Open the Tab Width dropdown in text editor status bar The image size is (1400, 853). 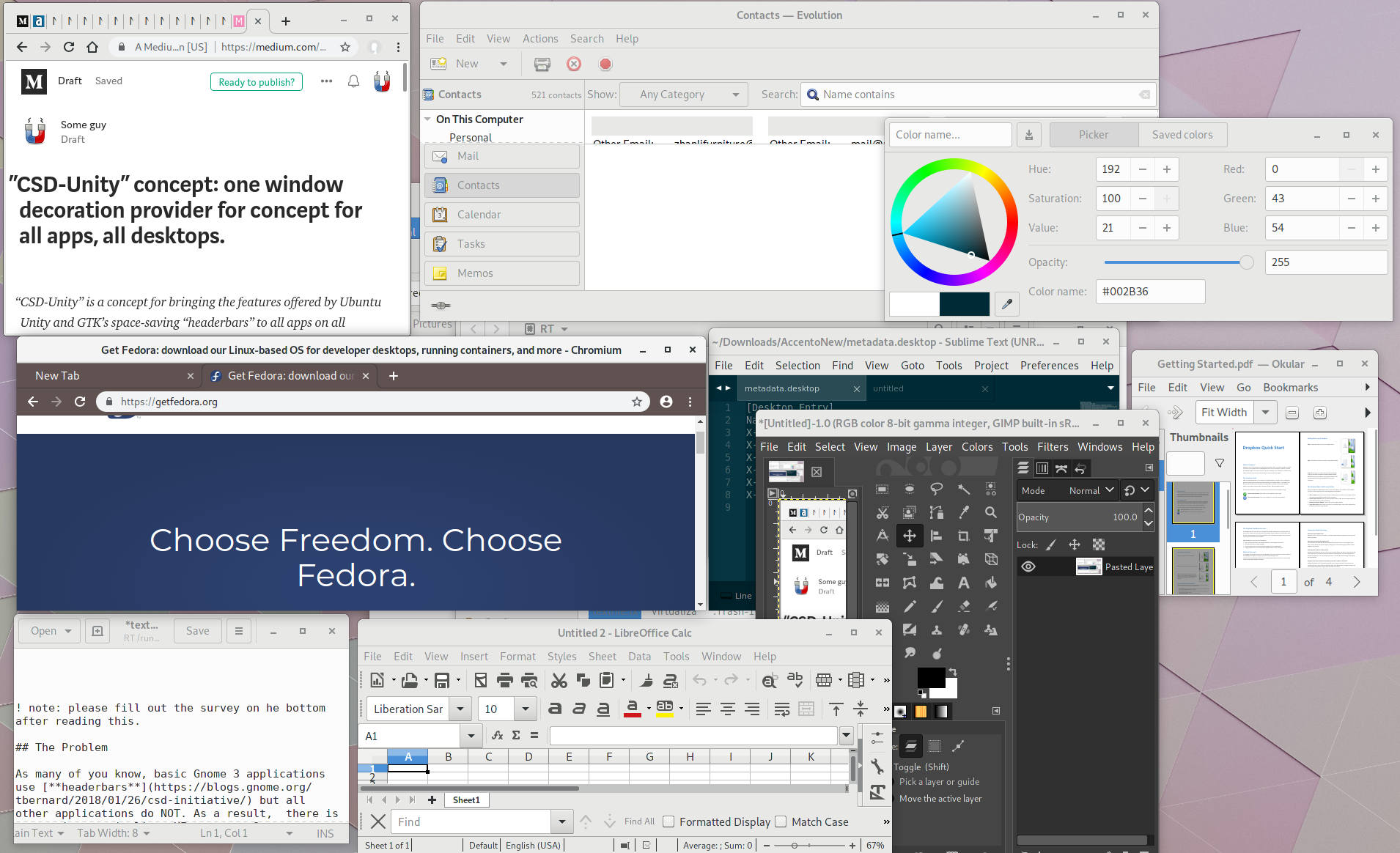pyautogui.click(x=114, y=833)
